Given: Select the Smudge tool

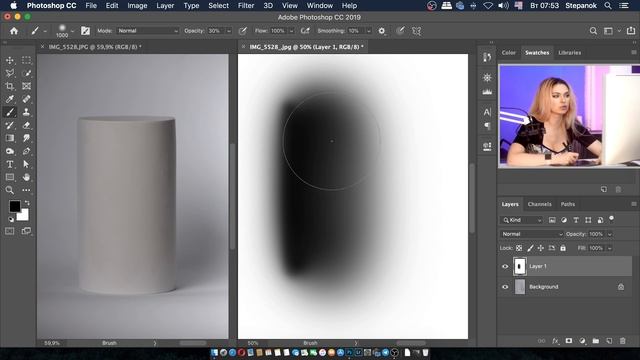Looking at the screenshot, I should (26, 138).
